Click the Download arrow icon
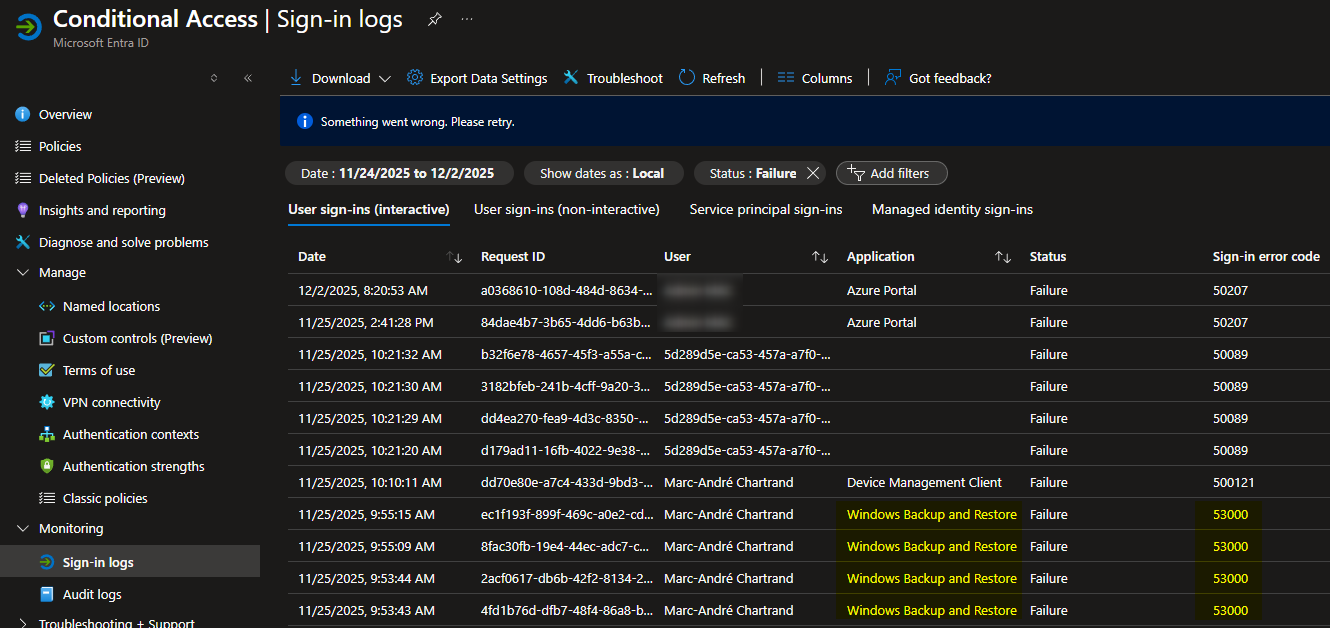The width and height of the screenshot is (1330, 628). tap(296, 78)
